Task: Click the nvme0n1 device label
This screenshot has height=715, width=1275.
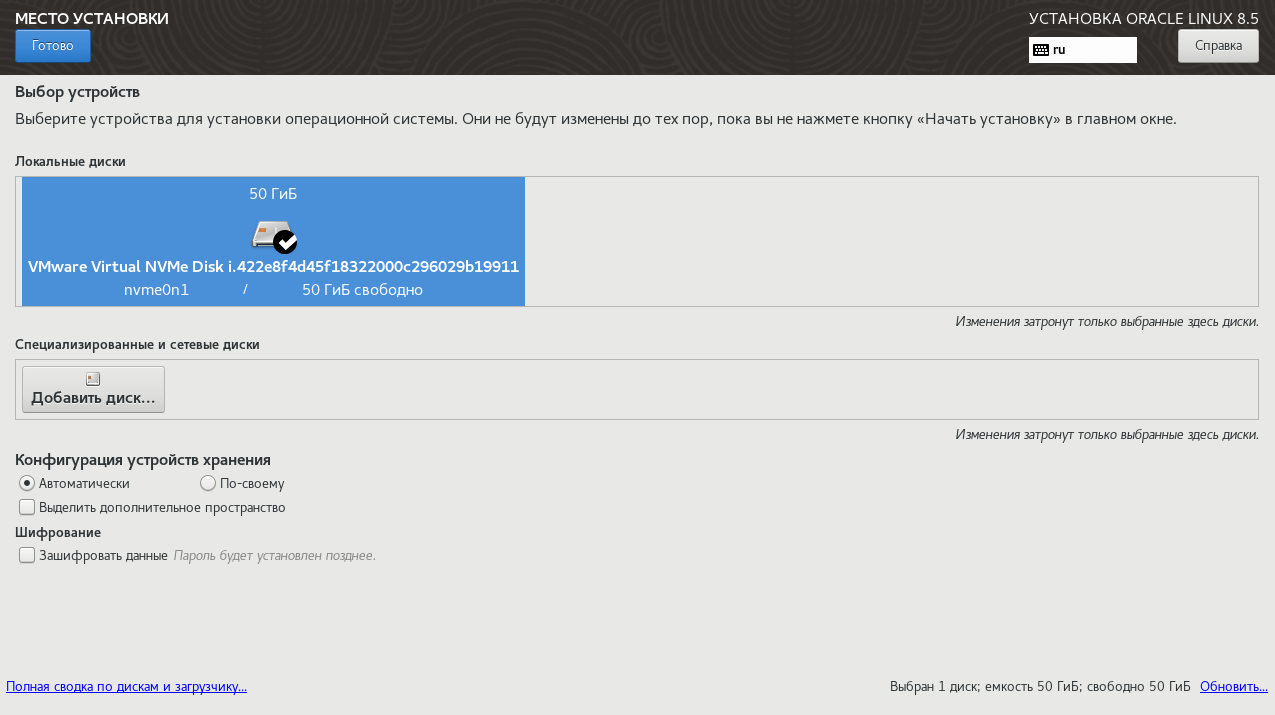Action: point(156,290)
